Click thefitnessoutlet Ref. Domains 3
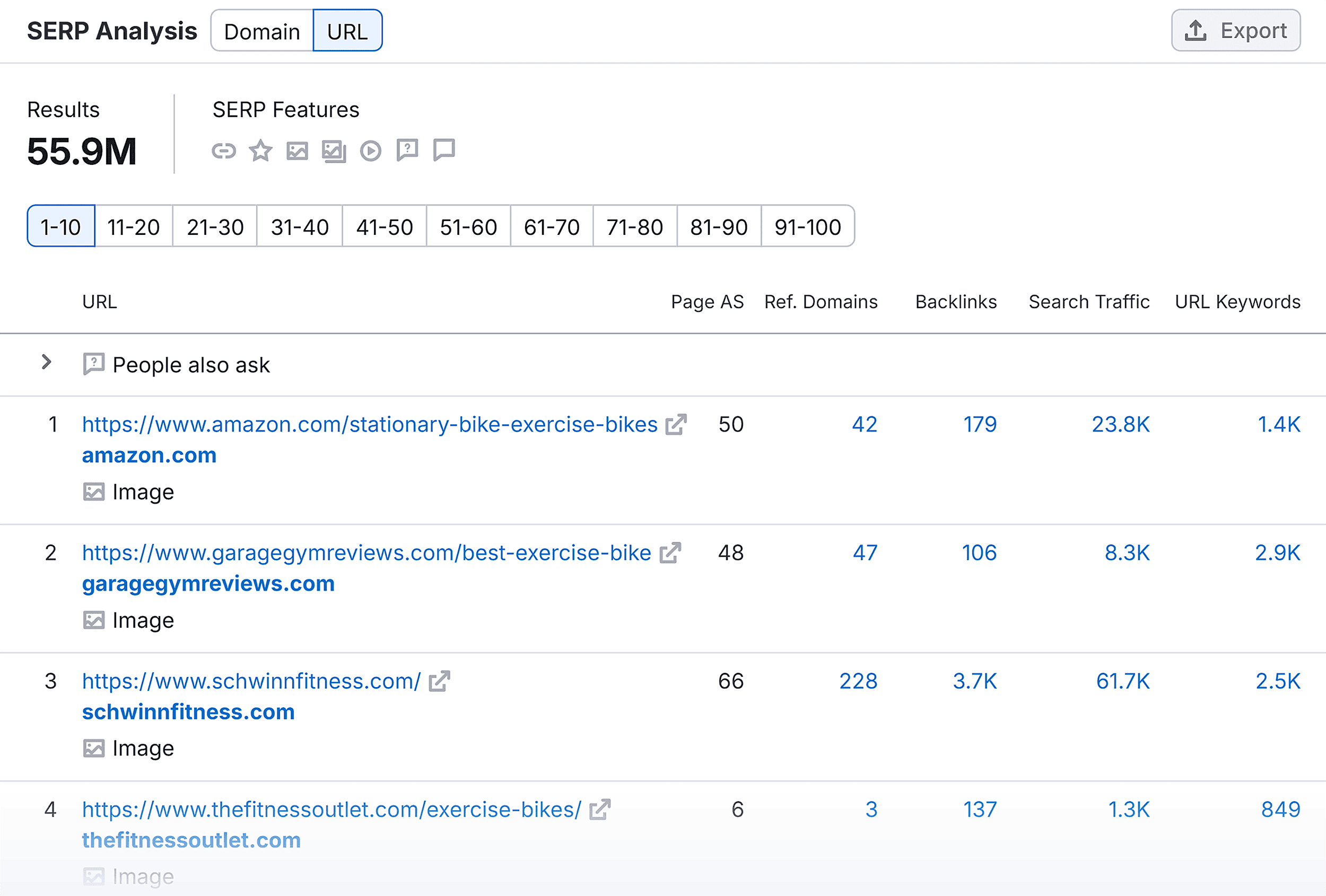Screen dimensions: 1326x896 click(x=871, y=809)
